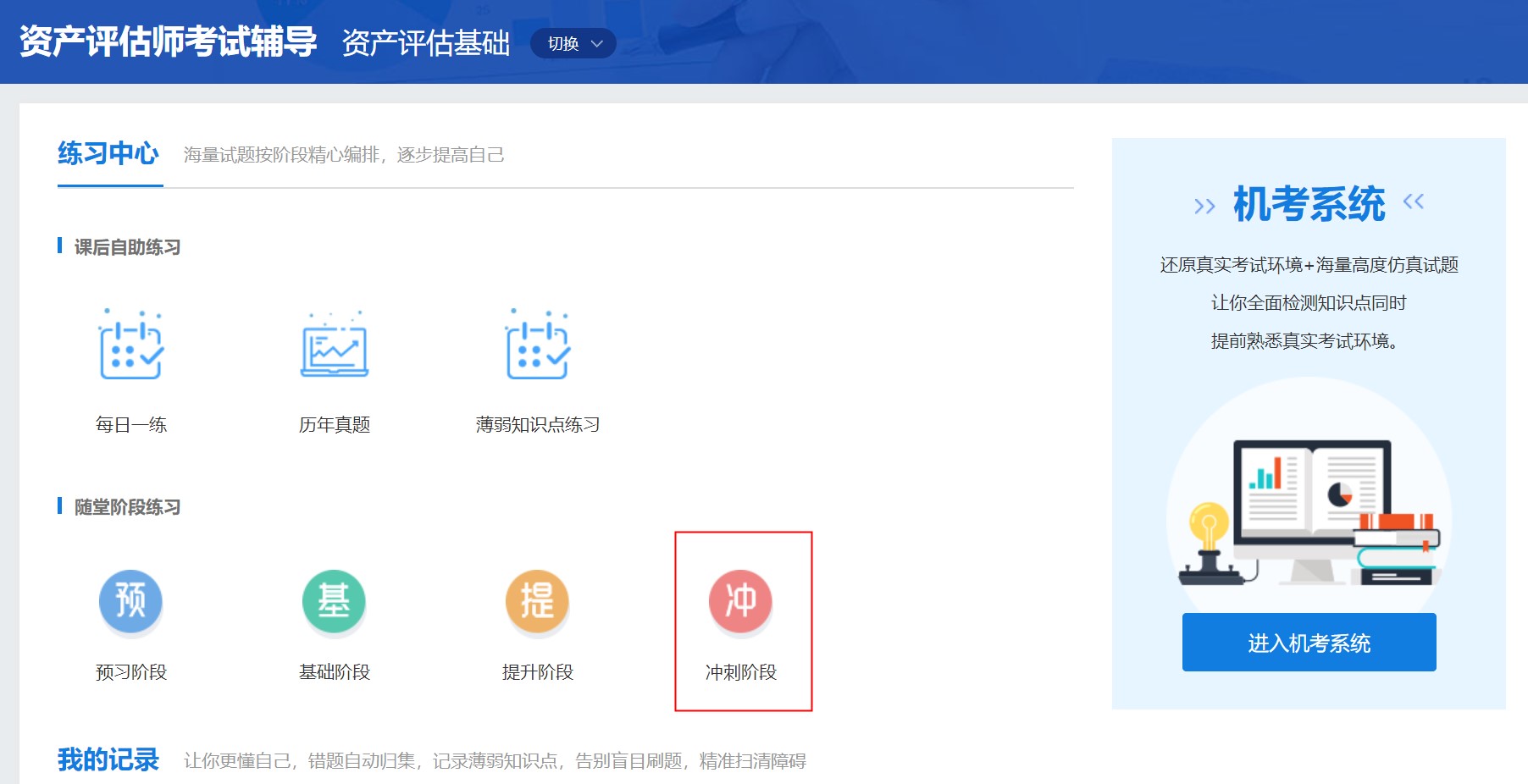Image resolution: width=1528 pixels, height=784 pixels.
Task: Select the orange 提 improvement stage icon
Action: [537, 601]
